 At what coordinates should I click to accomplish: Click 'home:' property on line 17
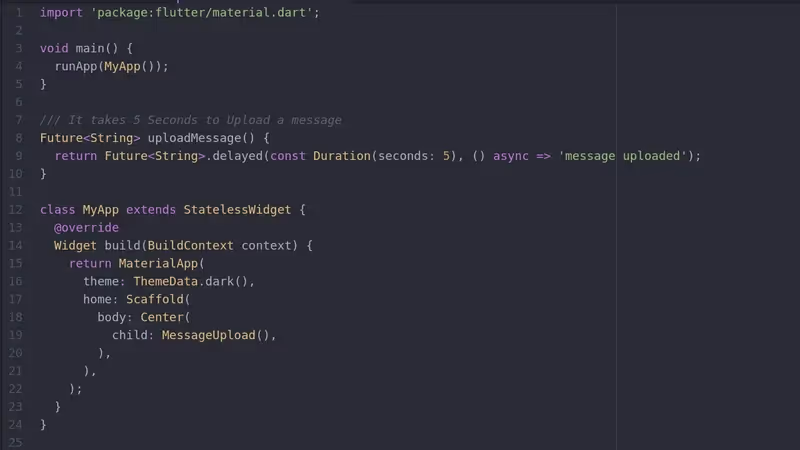tap(101, 299)
